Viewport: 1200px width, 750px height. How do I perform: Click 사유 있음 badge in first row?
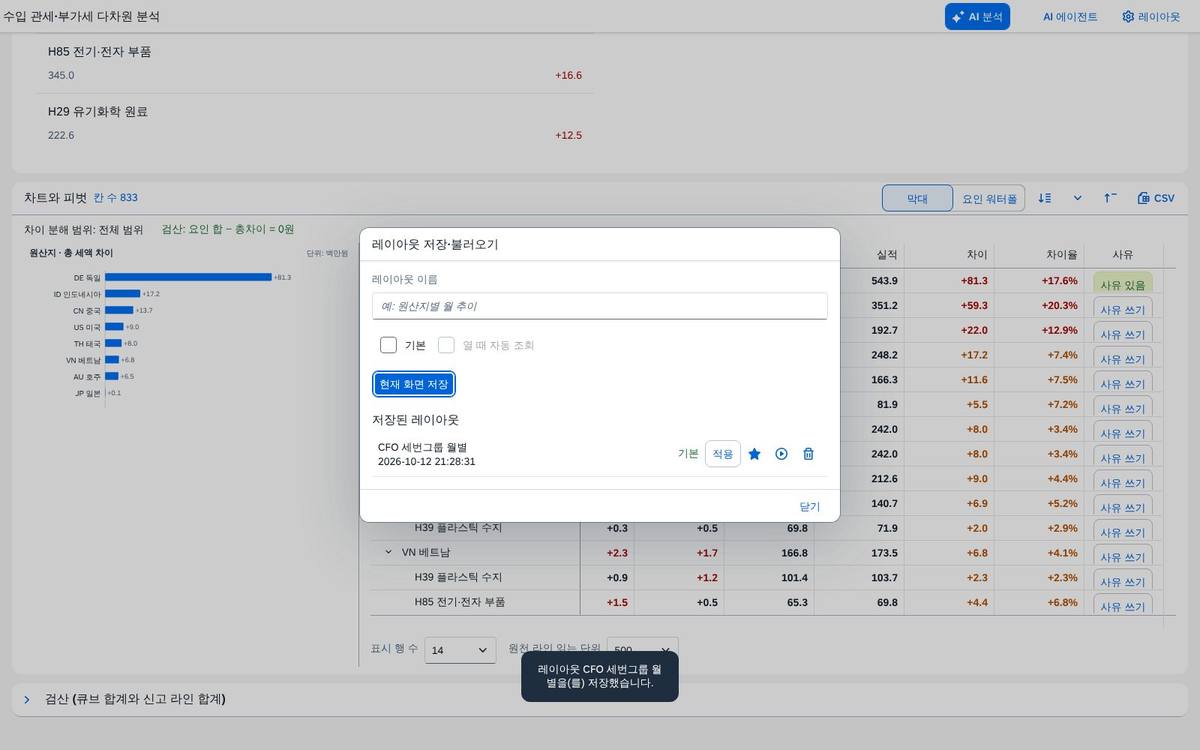click(x=1123, y=284)
